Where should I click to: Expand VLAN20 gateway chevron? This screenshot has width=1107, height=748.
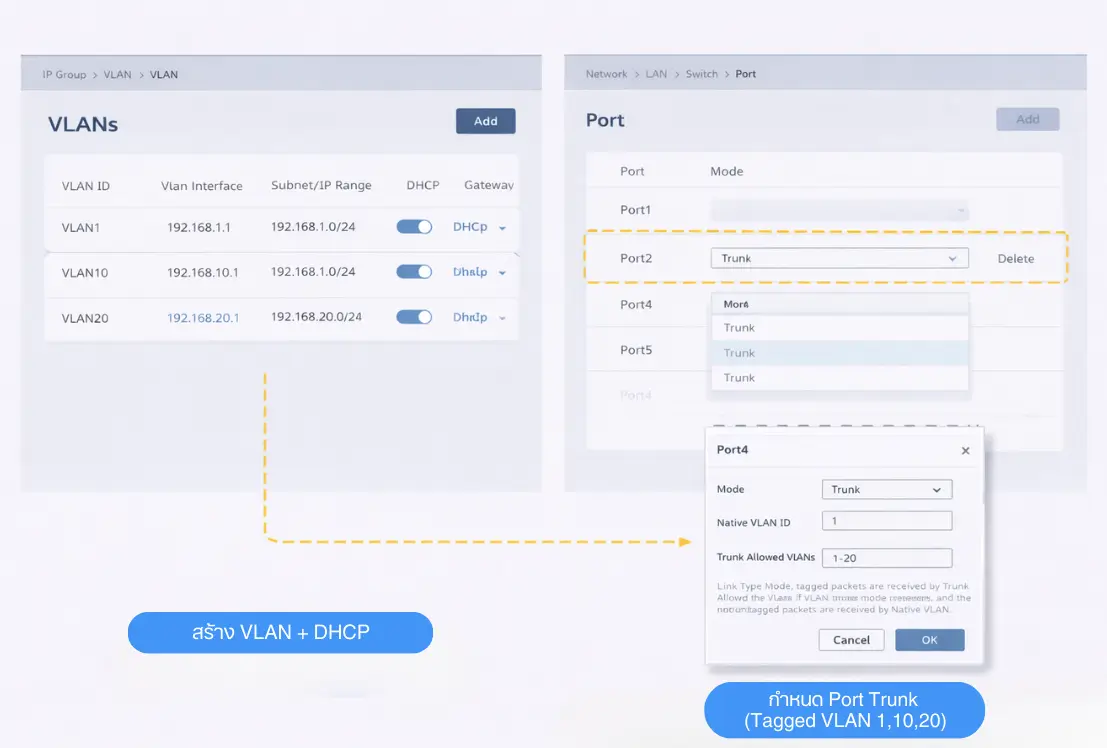(502, 318)
